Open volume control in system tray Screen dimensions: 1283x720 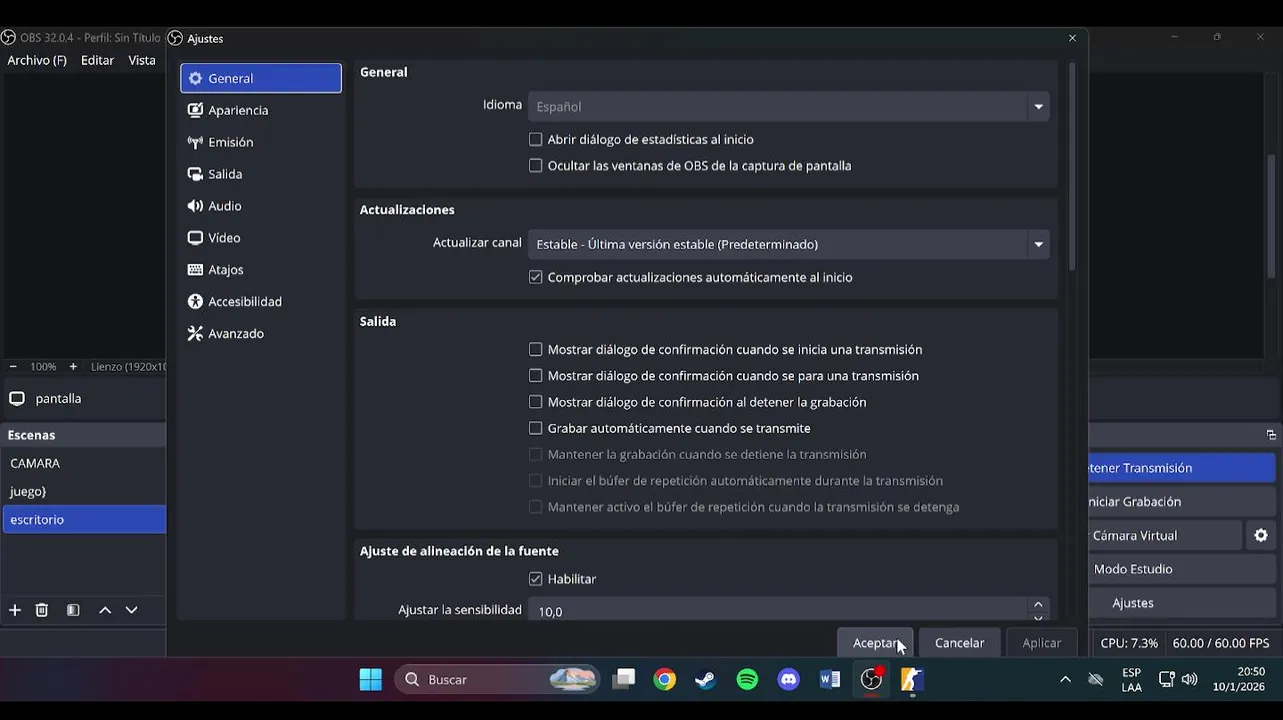pyautogui.click(x=1189, y=680)
